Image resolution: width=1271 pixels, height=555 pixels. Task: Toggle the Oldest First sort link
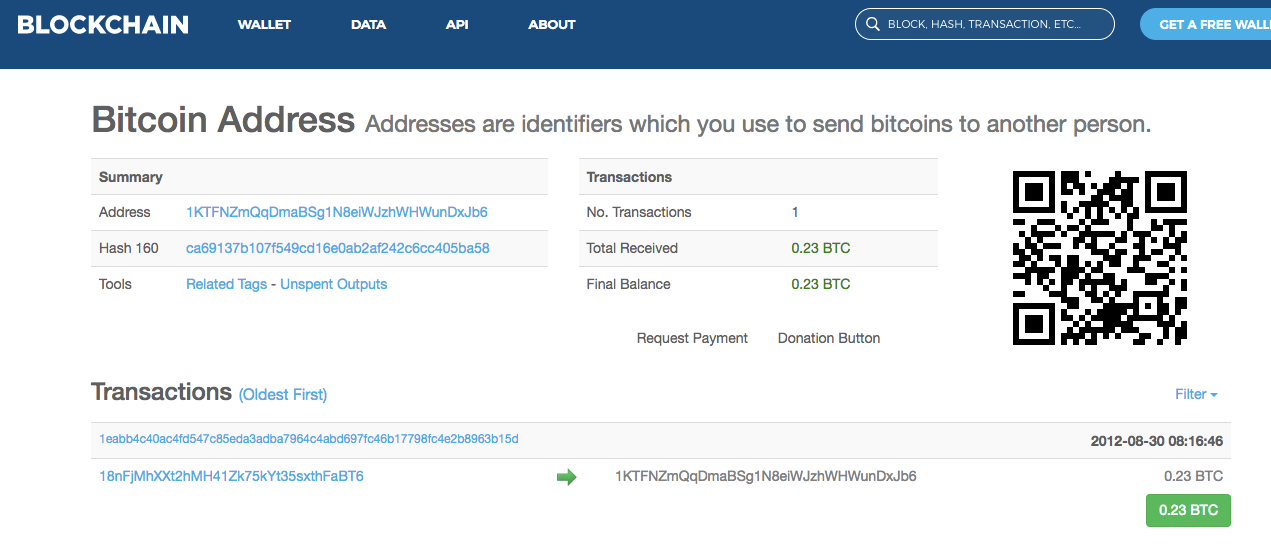(x=283, y=395)
